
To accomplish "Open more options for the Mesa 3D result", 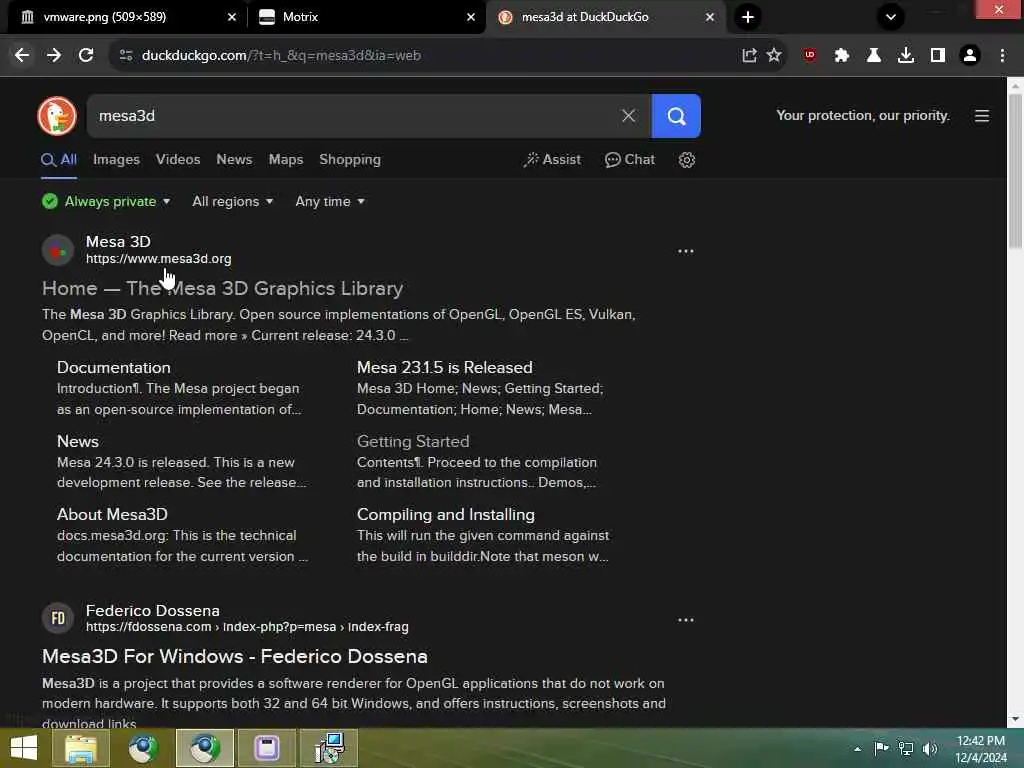I will tap(686, 251).
